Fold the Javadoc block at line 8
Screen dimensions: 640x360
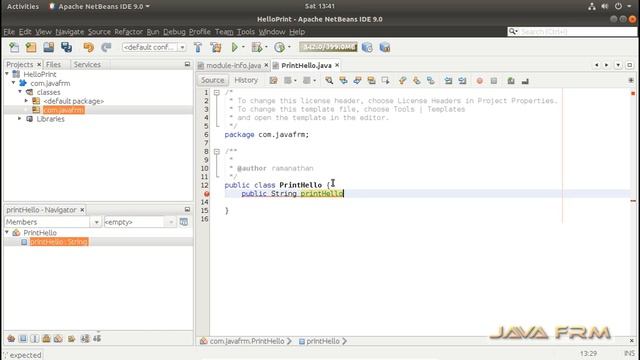click(x=217, y=151)
